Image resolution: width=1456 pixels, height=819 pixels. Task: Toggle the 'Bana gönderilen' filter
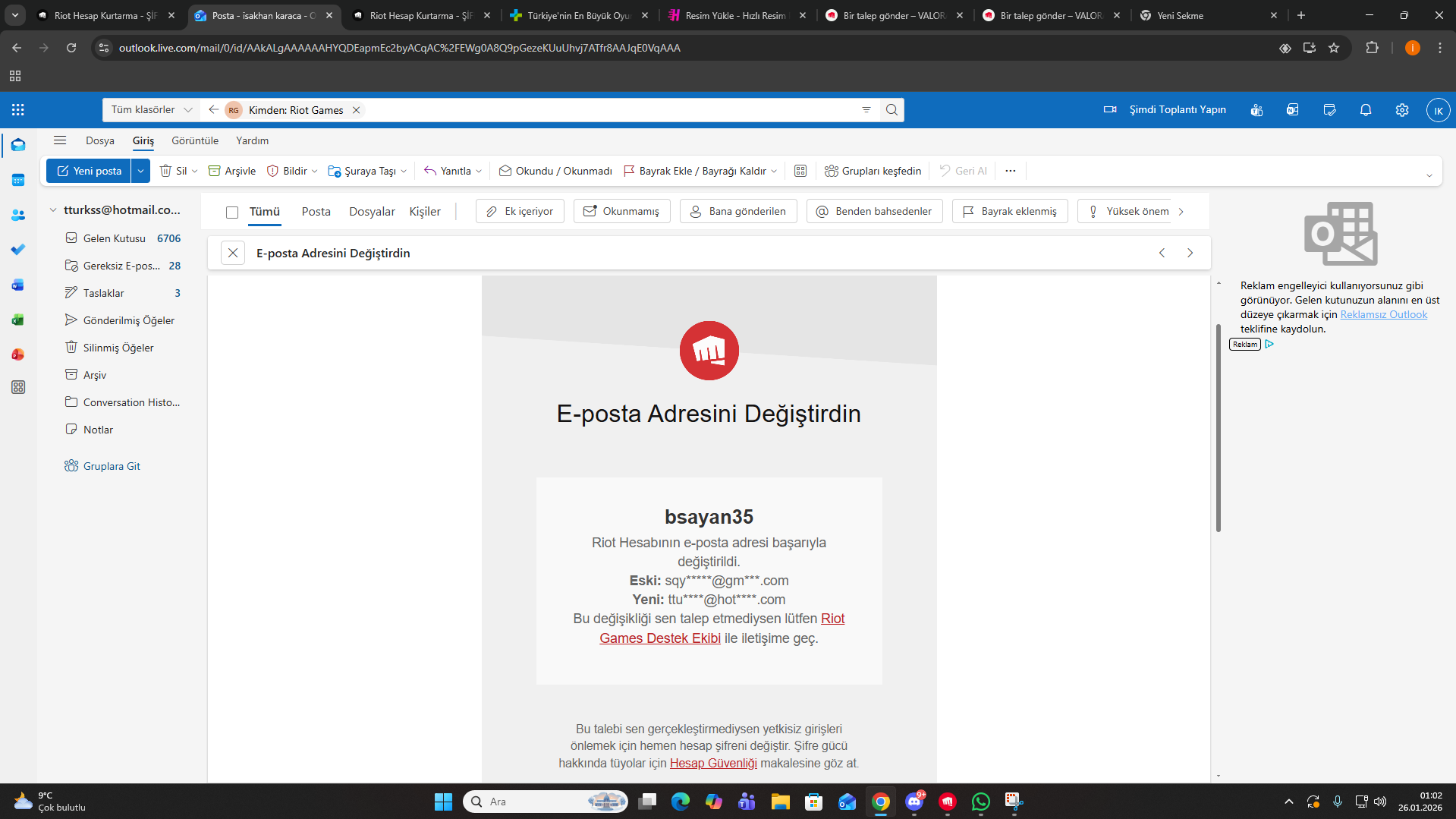[x=738, y=211]
